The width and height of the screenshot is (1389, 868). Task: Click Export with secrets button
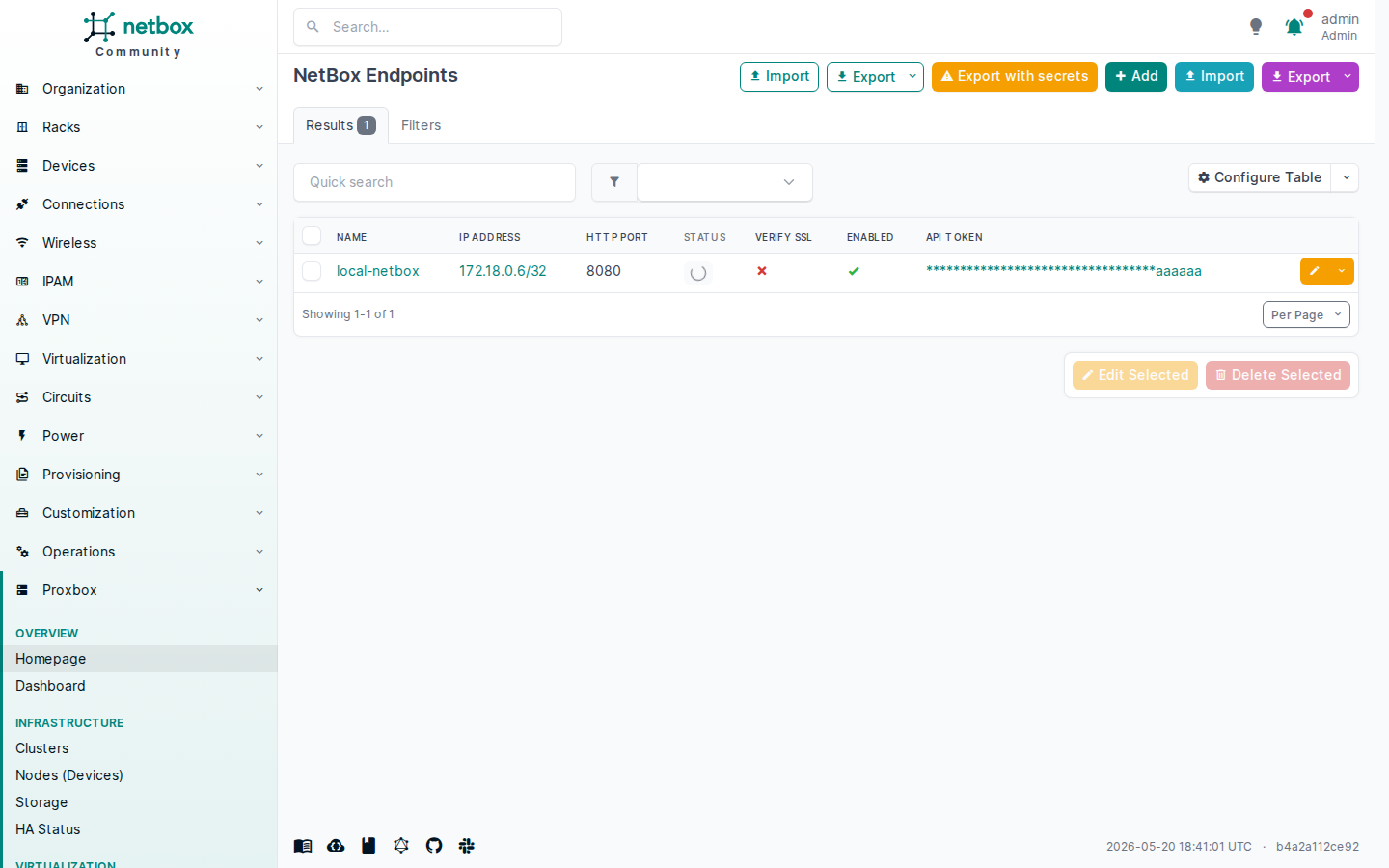click(1015, 76)
